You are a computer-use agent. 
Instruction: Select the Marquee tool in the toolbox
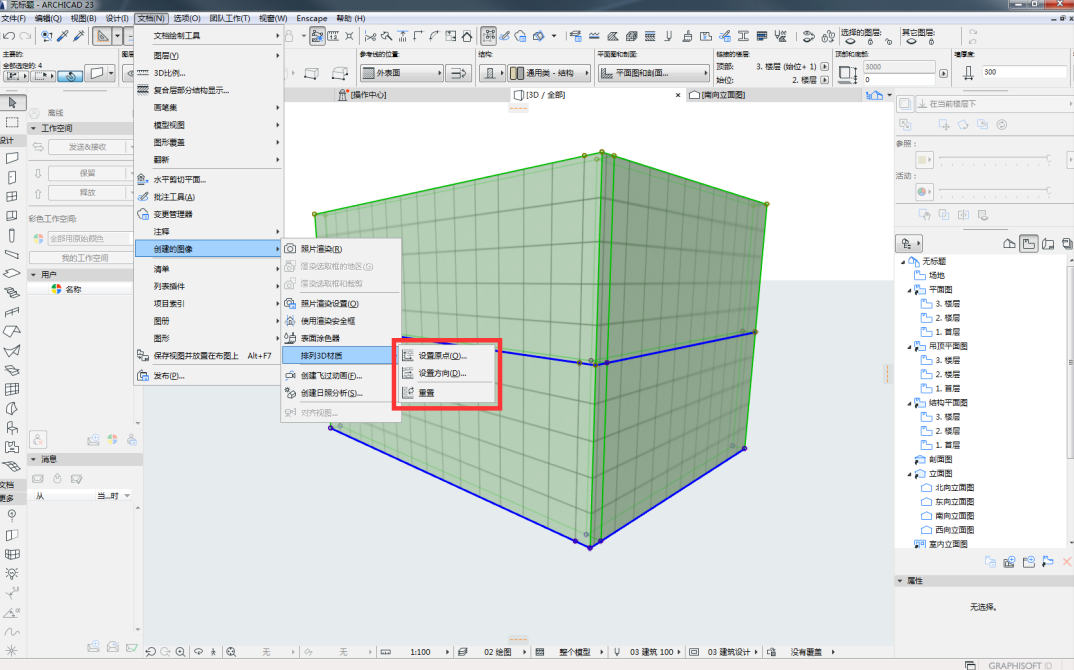12,122
